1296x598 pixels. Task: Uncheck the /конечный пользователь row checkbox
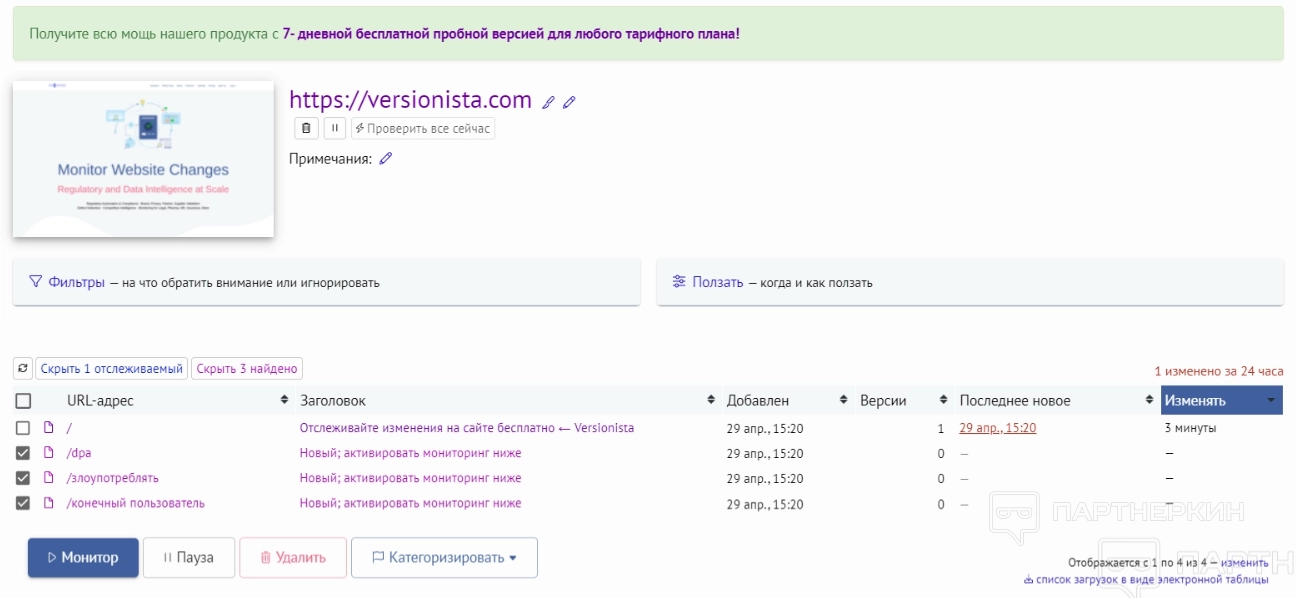23,503
